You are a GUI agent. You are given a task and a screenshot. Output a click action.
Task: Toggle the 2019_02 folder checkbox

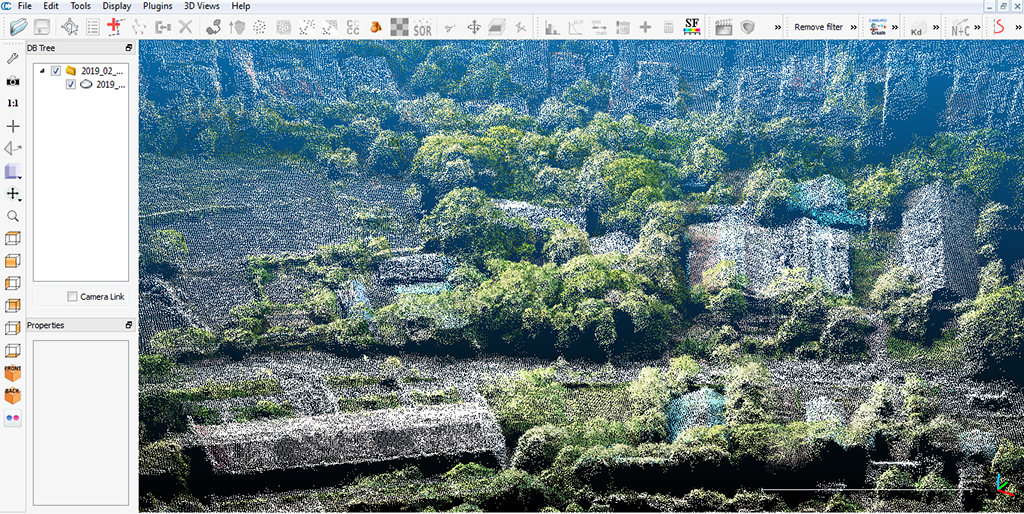[56, 71]
